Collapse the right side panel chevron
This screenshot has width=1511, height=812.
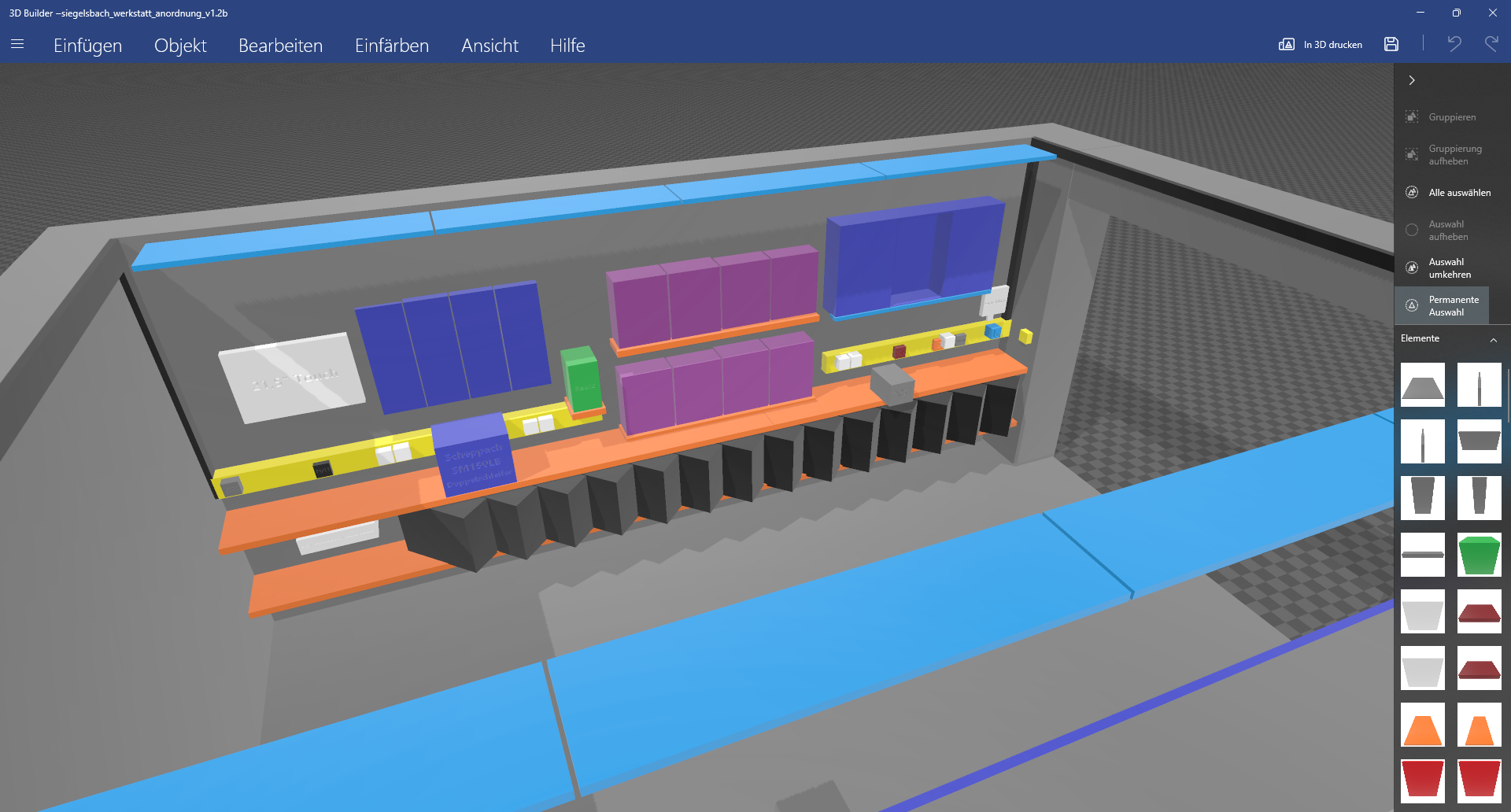click(x=1412, y=80)
